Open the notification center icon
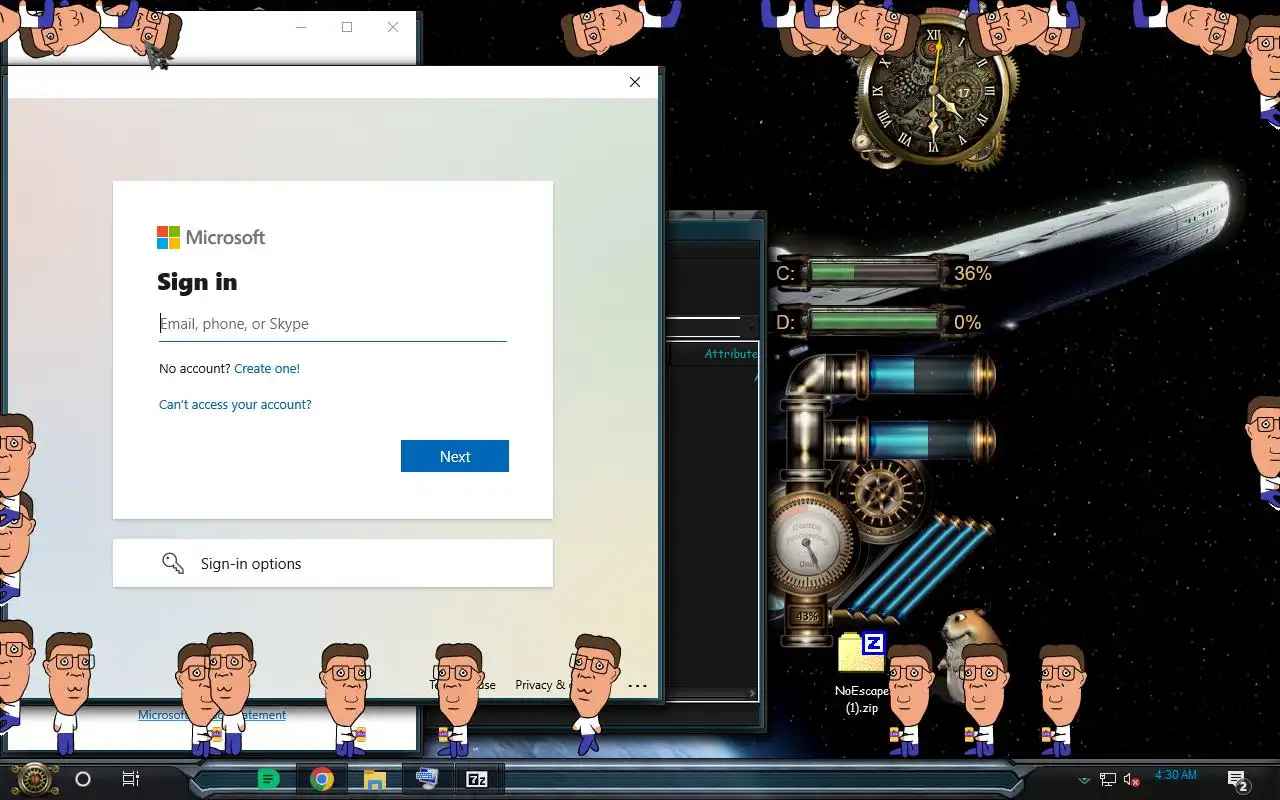The image size is (1280, 800). (x=1238, y=781)
